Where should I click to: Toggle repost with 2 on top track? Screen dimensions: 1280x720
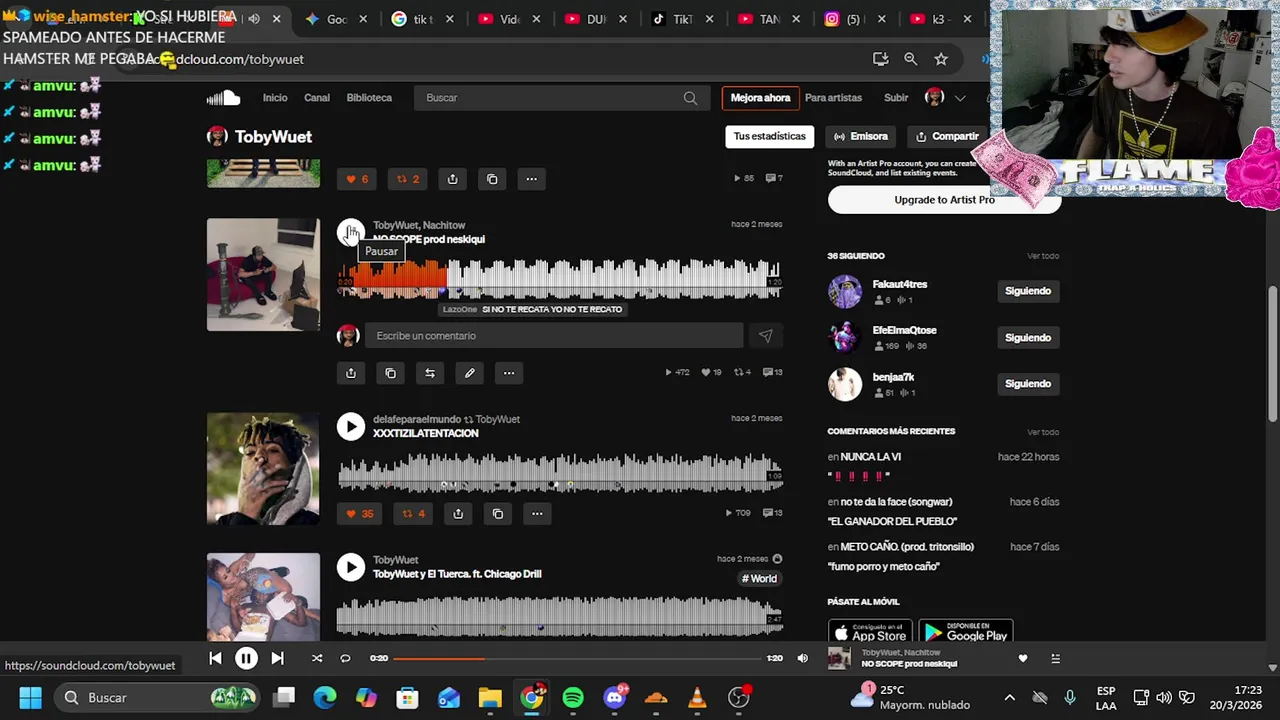click(x=408, y=179)
